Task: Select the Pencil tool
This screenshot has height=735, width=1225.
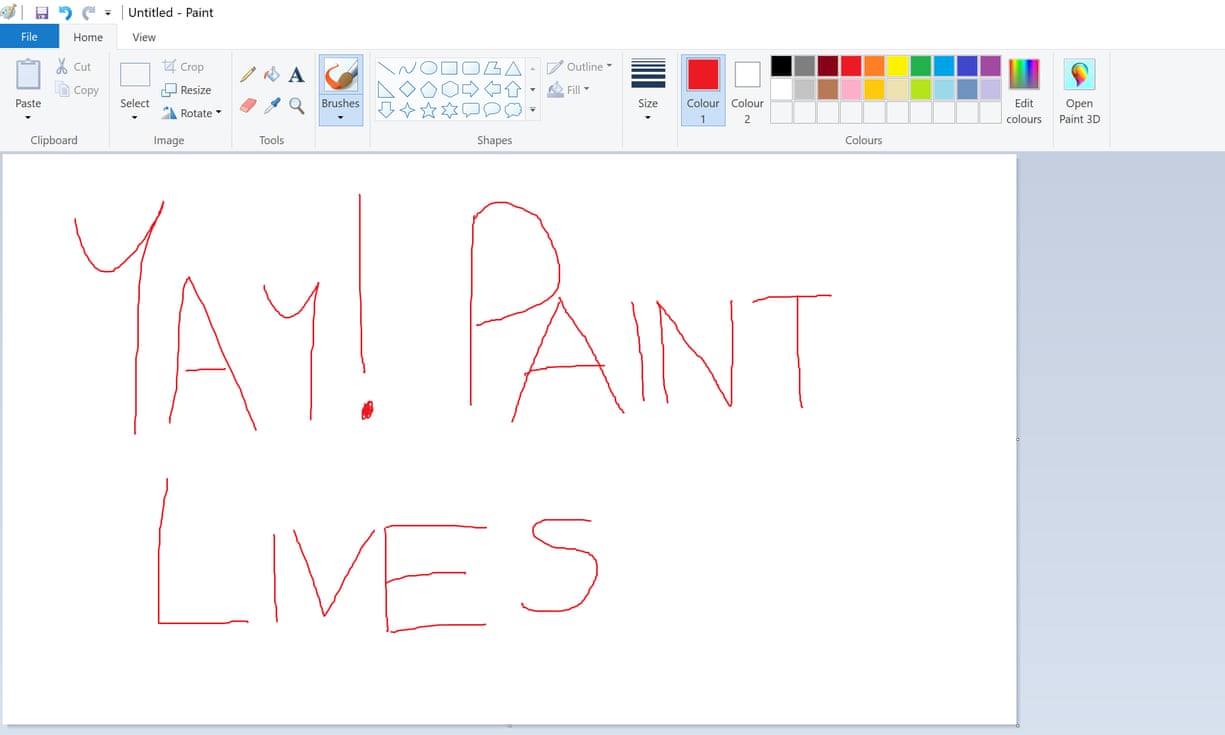Action: click(x=248, y=75)
